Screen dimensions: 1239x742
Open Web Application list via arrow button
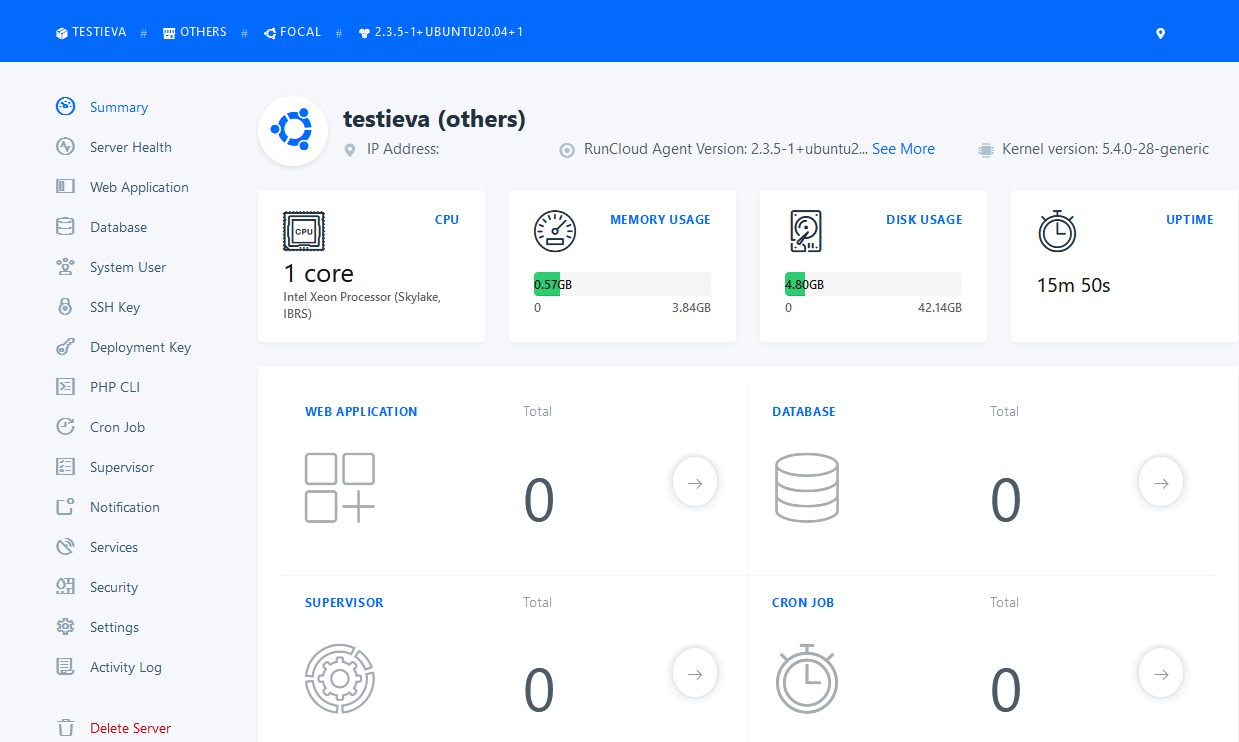pos(695,483)
